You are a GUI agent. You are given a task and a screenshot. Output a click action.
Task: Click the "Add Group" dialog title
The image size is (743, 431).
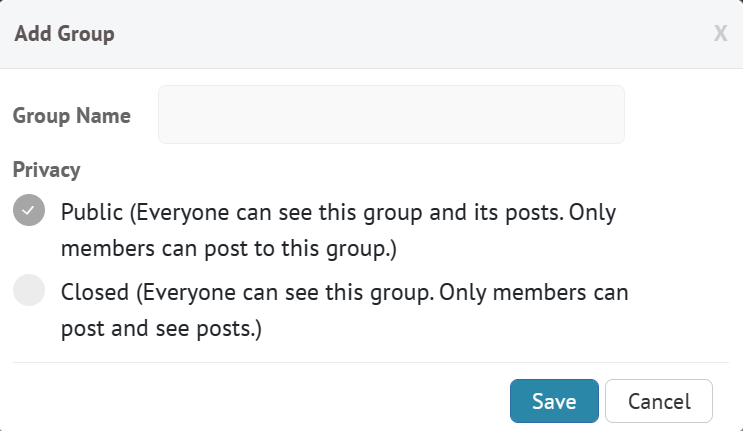pos(64,34)
